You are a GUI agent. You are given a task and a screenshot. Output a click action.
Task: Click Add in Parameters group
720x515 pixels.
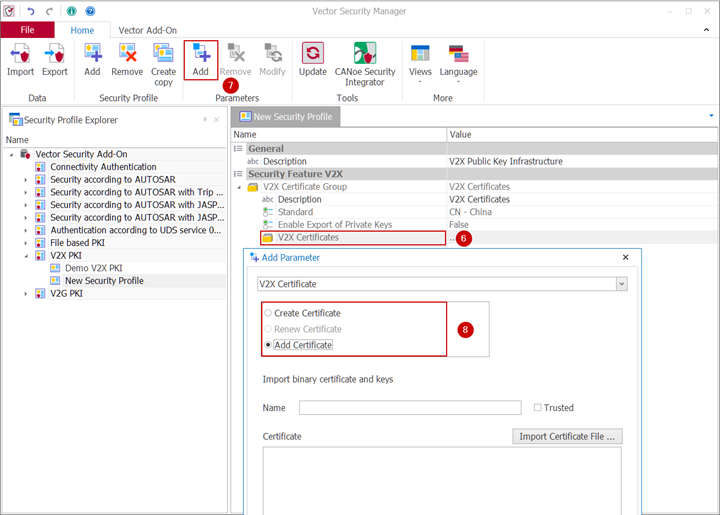[x=201, y=60]
